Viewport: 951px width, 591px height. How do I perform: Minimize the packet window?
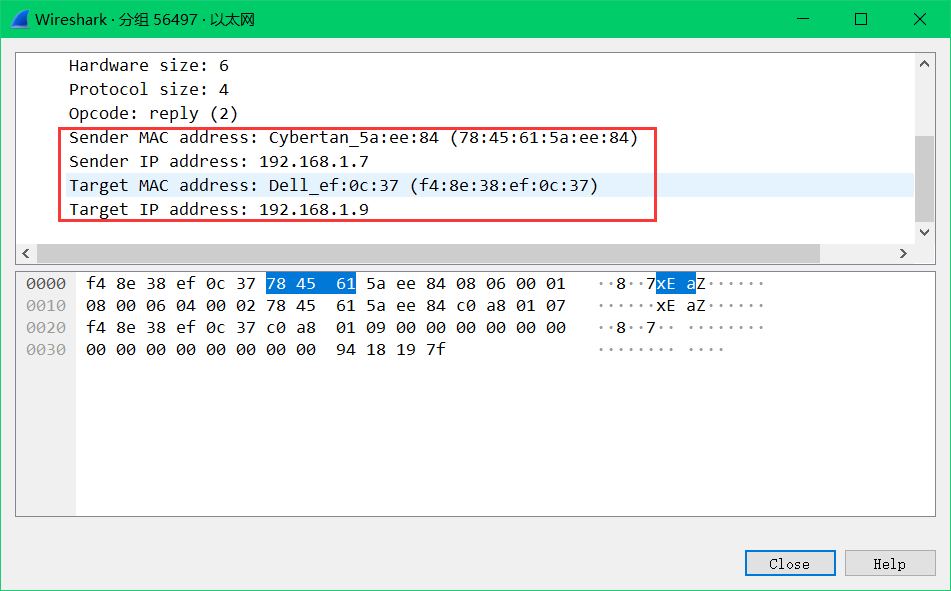pos(803,19)
